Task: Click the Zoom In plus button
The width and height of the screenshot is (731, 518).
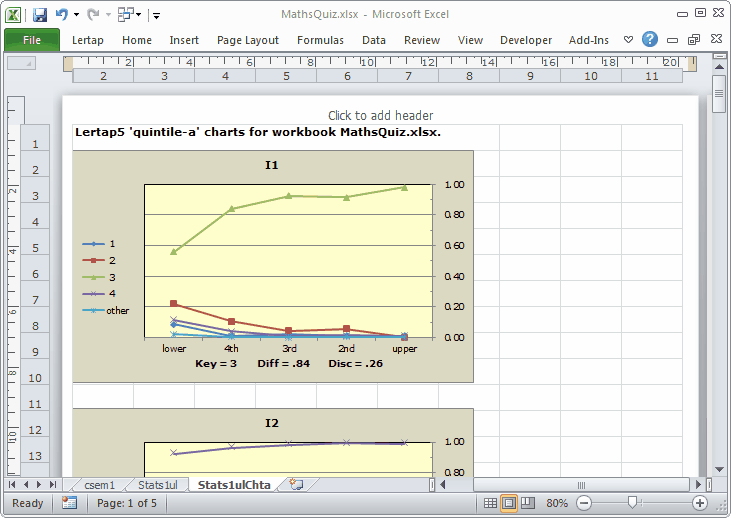Action: click(700, 503)
